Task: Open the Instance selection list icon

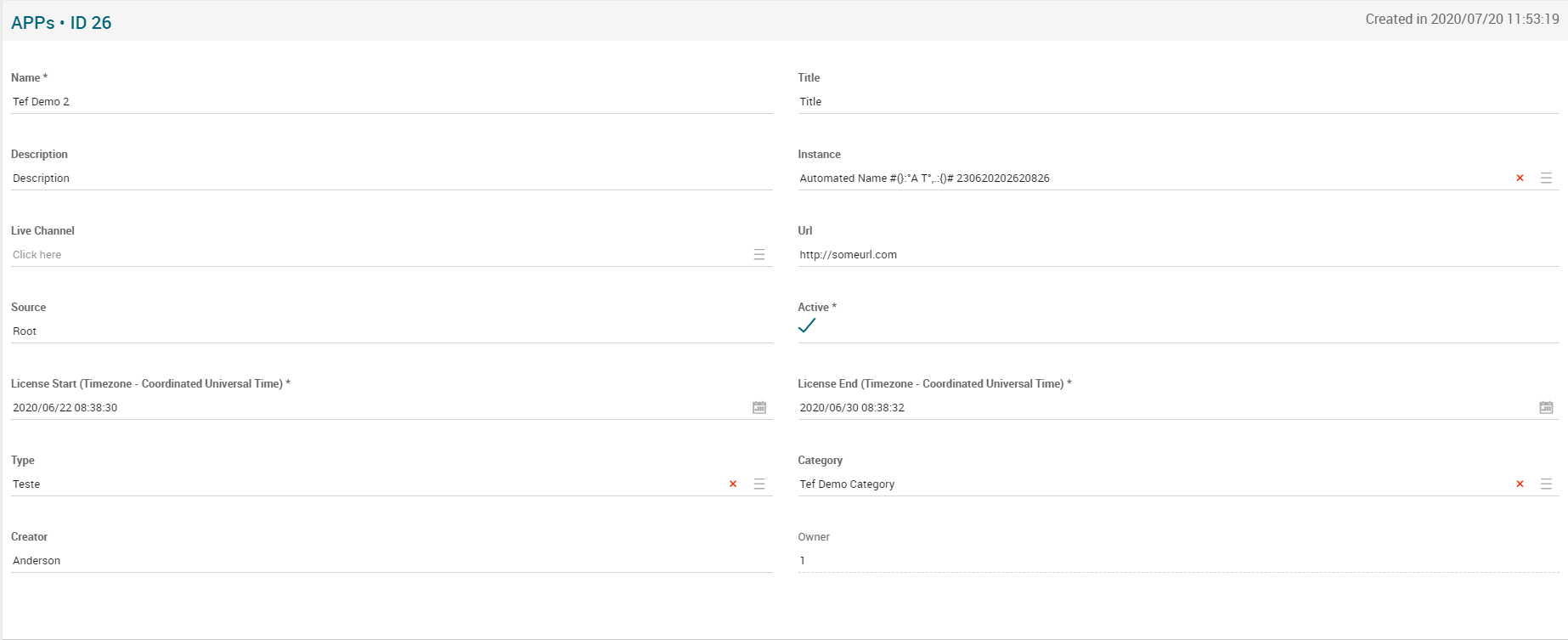Action: click(x=1546, y=178)
